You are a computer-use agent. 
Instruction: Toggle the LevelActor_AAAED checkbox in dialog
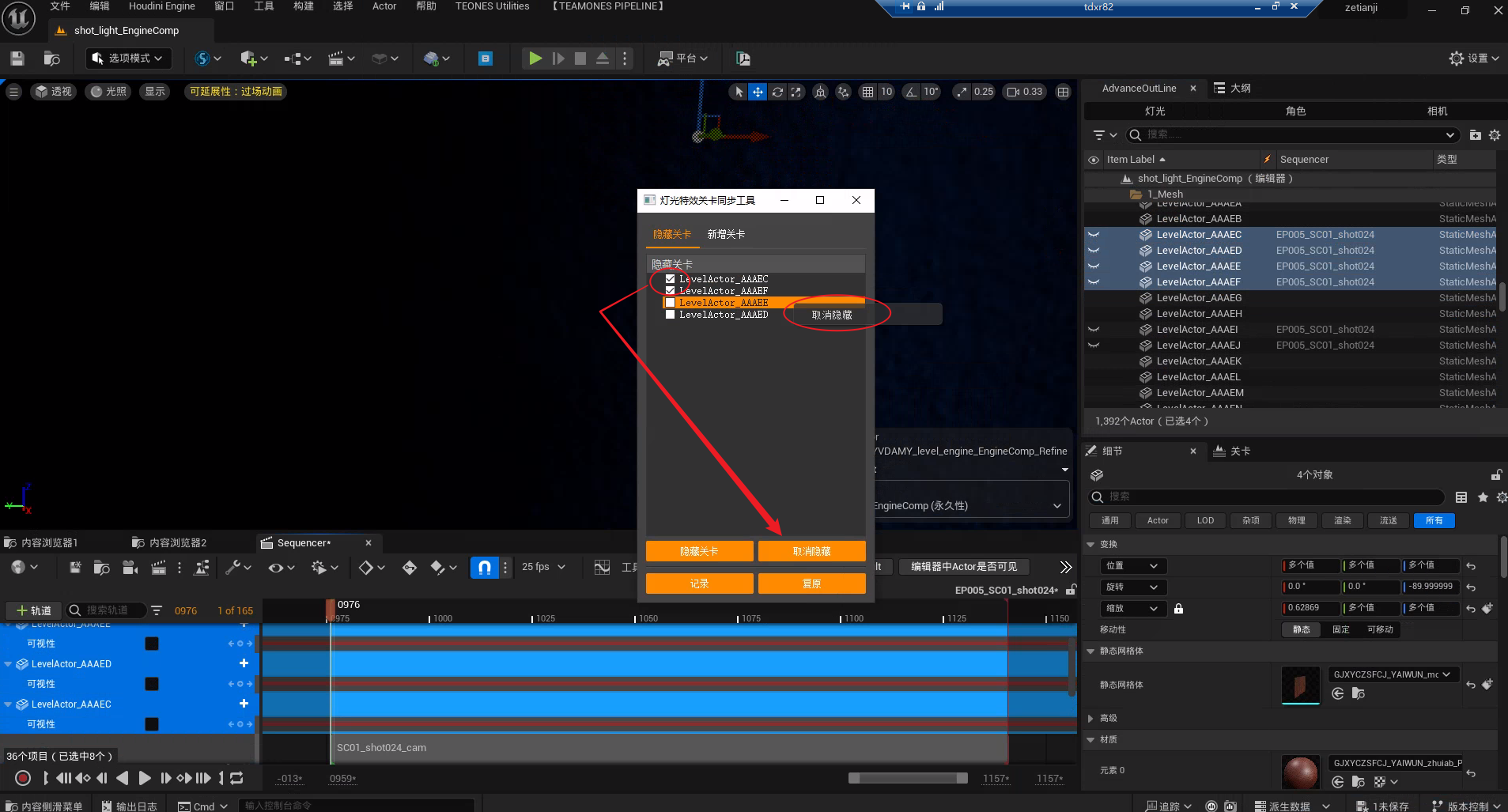tap(671, 315)
